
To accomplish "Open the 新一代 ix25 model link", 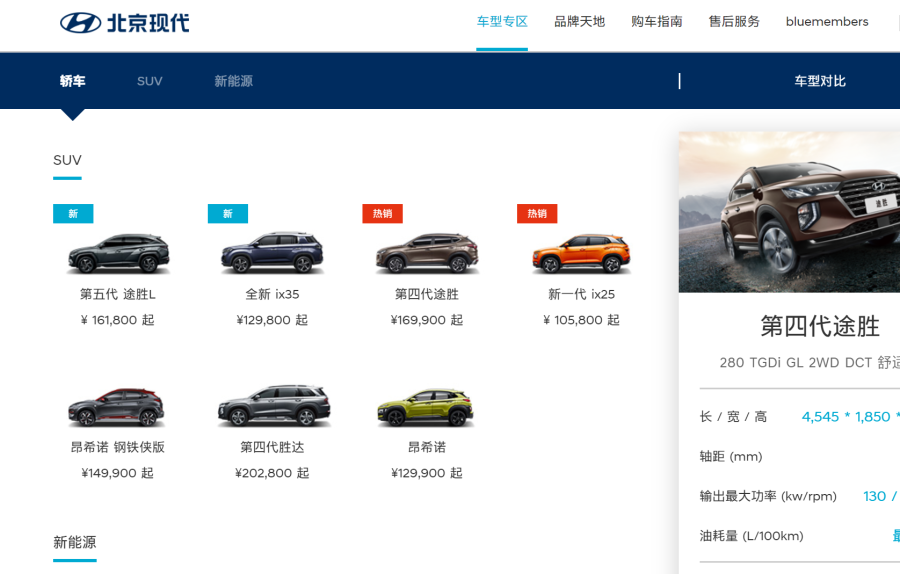I will click(581, 294).
